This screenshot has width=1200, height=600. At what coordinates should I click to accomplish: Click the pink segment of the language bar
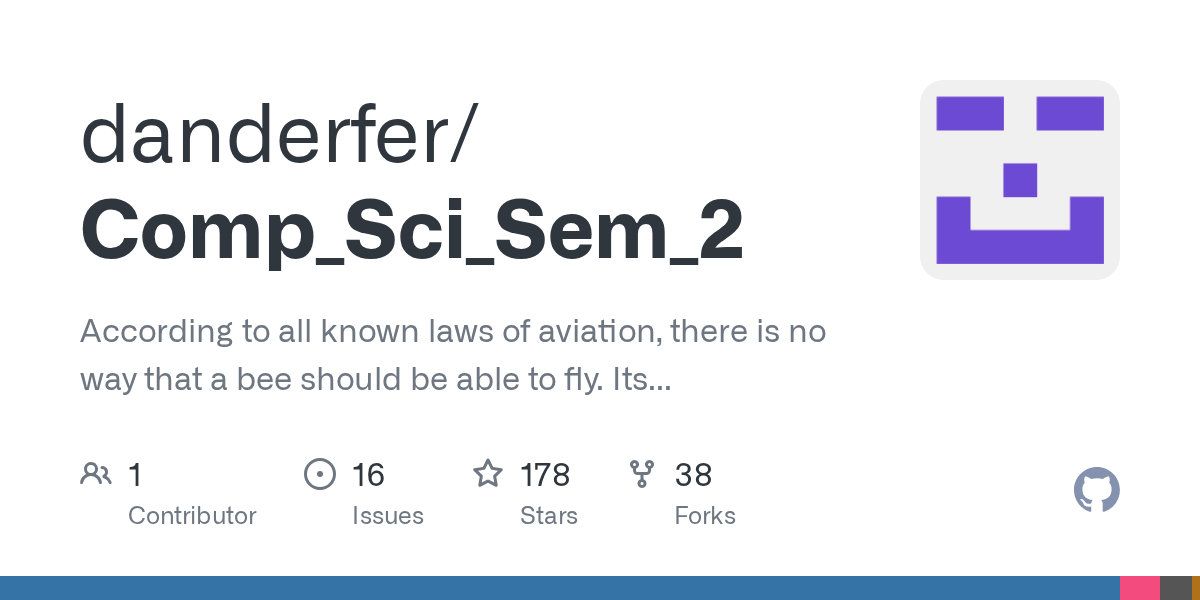(x=1139, y=588)
